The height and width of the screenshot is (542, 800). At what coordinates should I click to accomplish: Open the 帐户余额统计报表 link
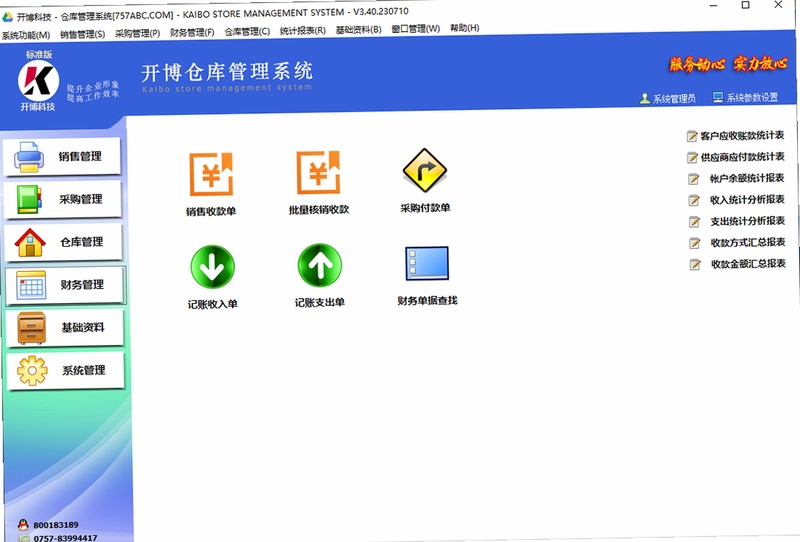pos(747,178)
